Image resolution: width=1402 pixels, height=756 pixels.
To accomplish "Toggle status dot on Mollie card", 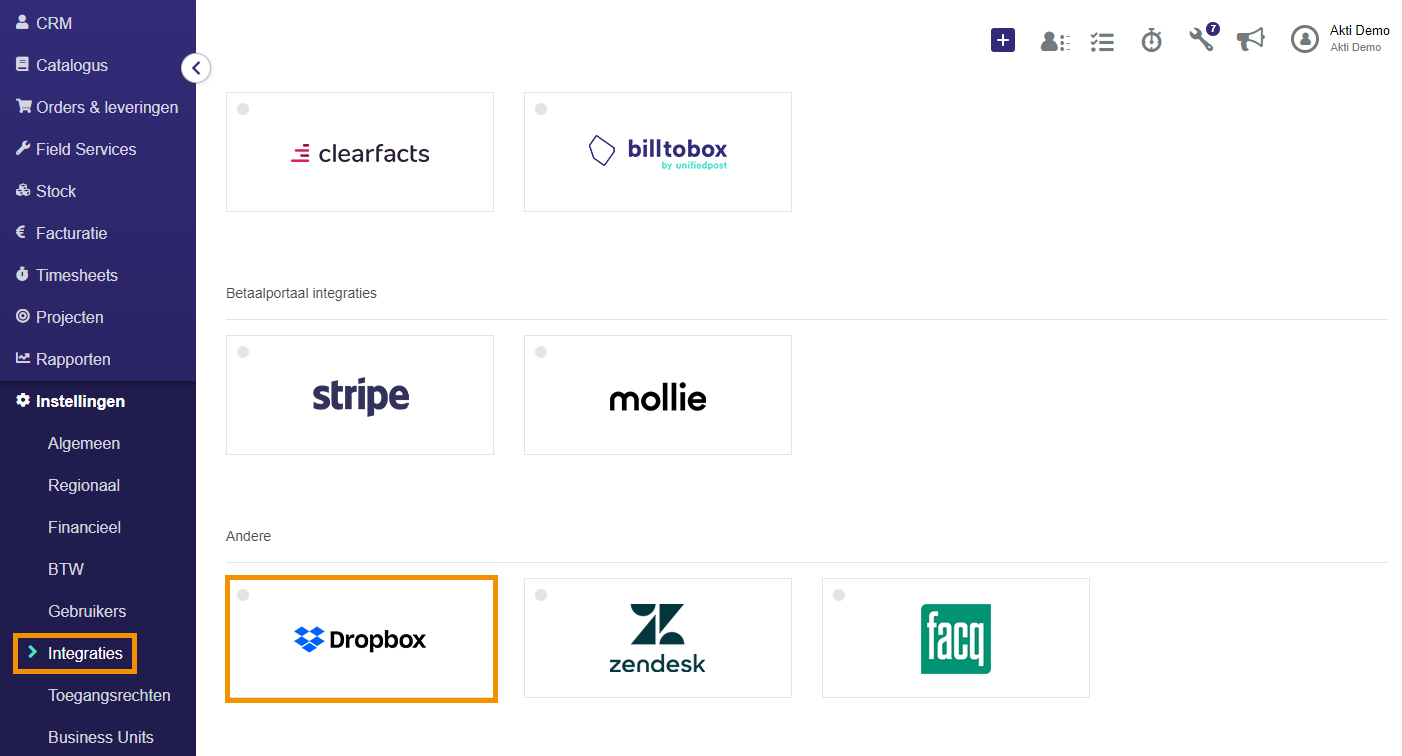I will click(x=541, y=352).
